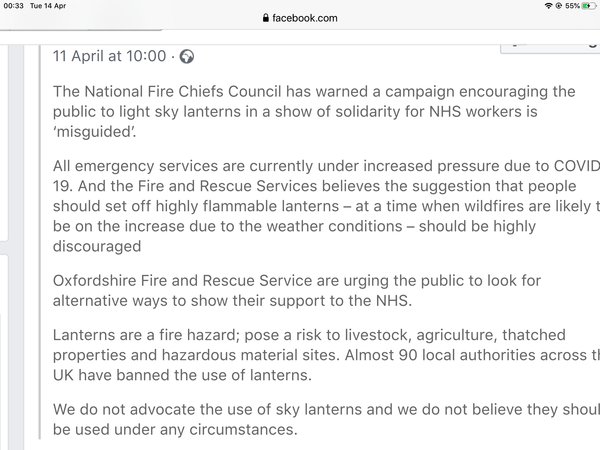Tap the 00:33 clock in status bar
The height and width of the screenshot is (450, 600).
pyautogui.click(x=13, y=6)
